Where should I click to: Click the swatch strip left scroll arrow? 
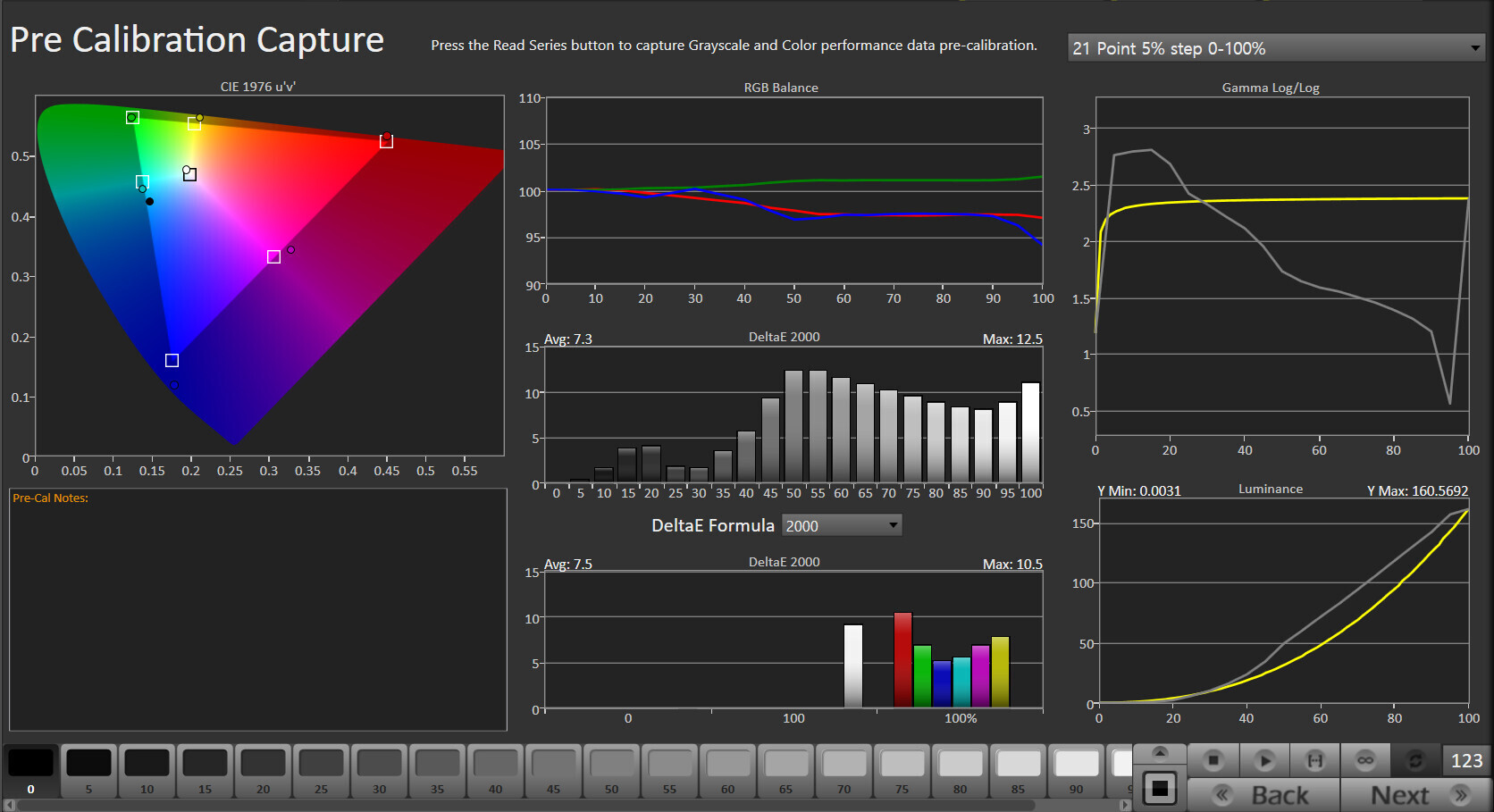10,805
